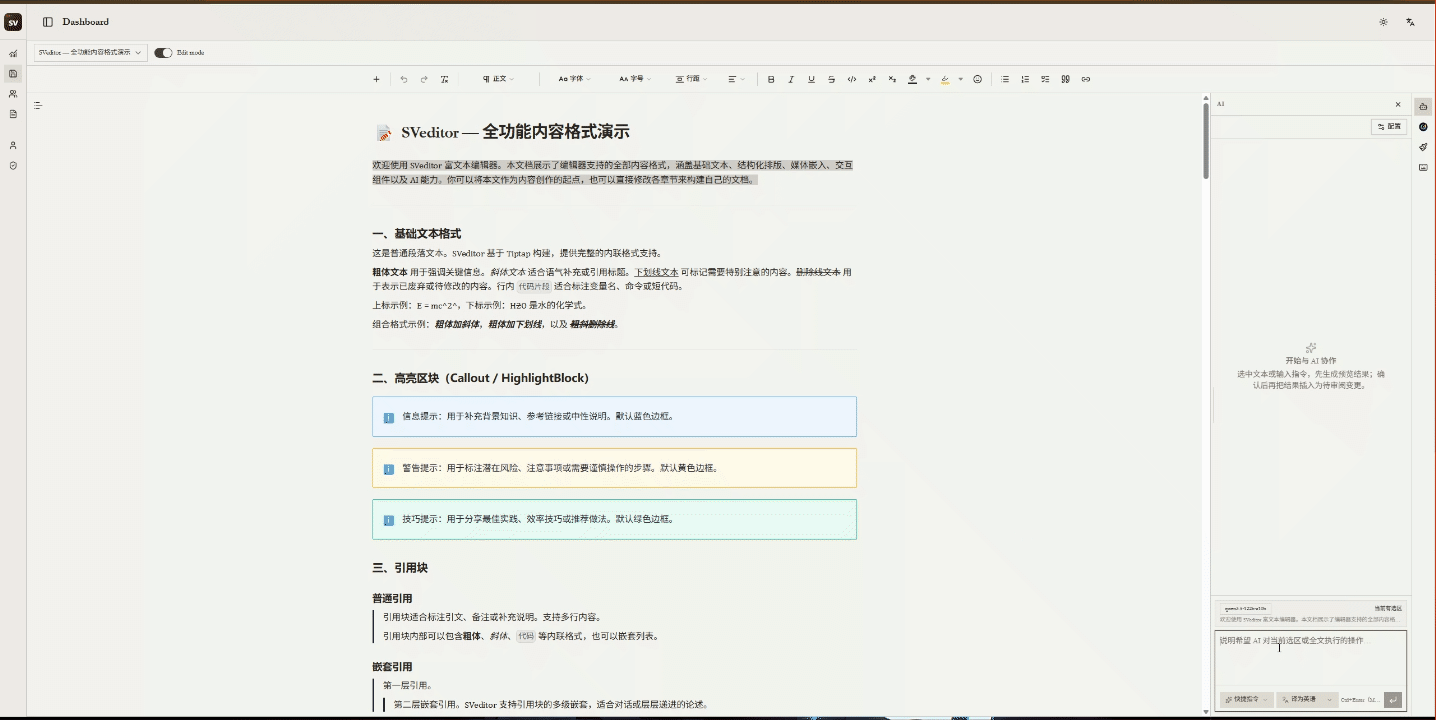
Task: Click the heading 一、基础文本格式
Action: pos(416,233)
